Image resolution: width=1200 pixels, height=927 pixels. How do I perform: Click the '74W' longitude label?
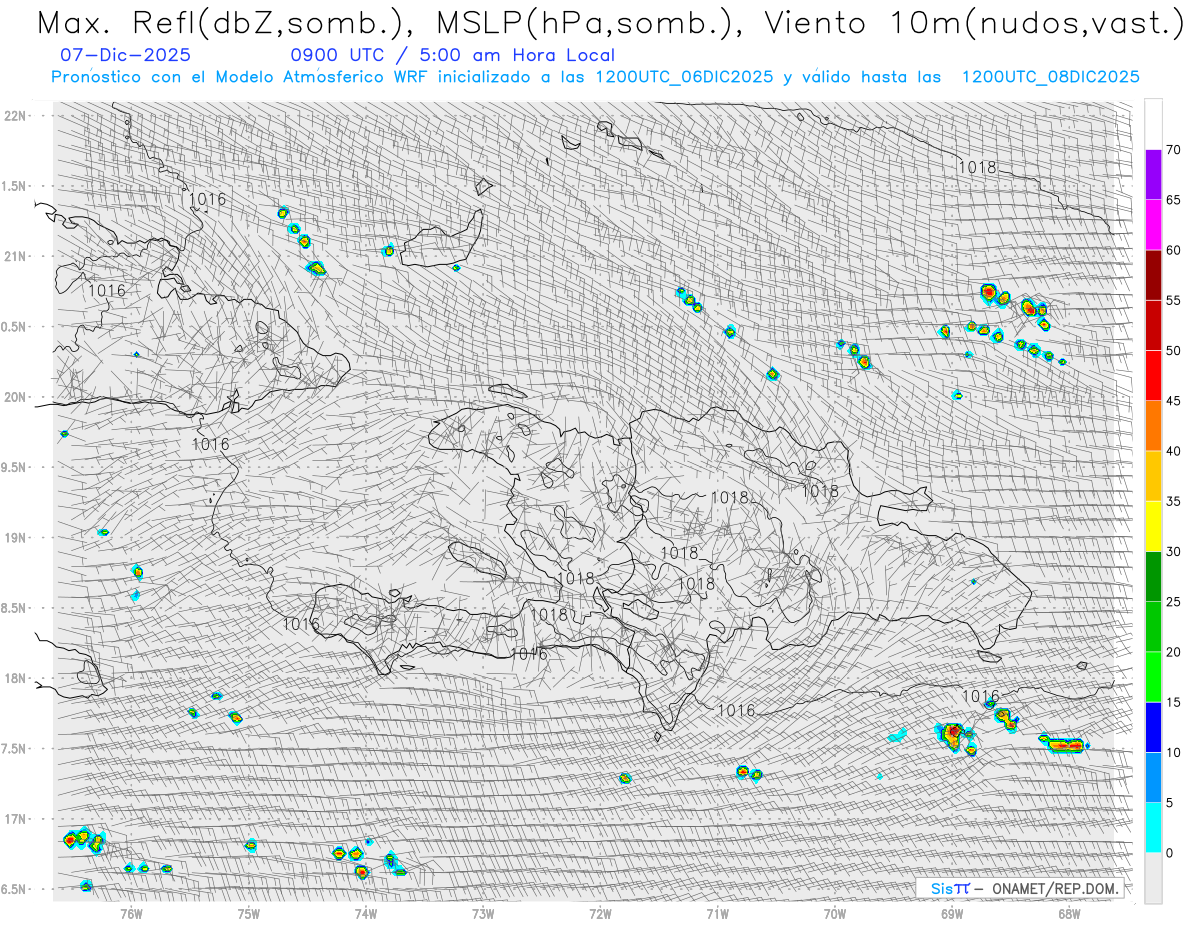pos(366,912)
